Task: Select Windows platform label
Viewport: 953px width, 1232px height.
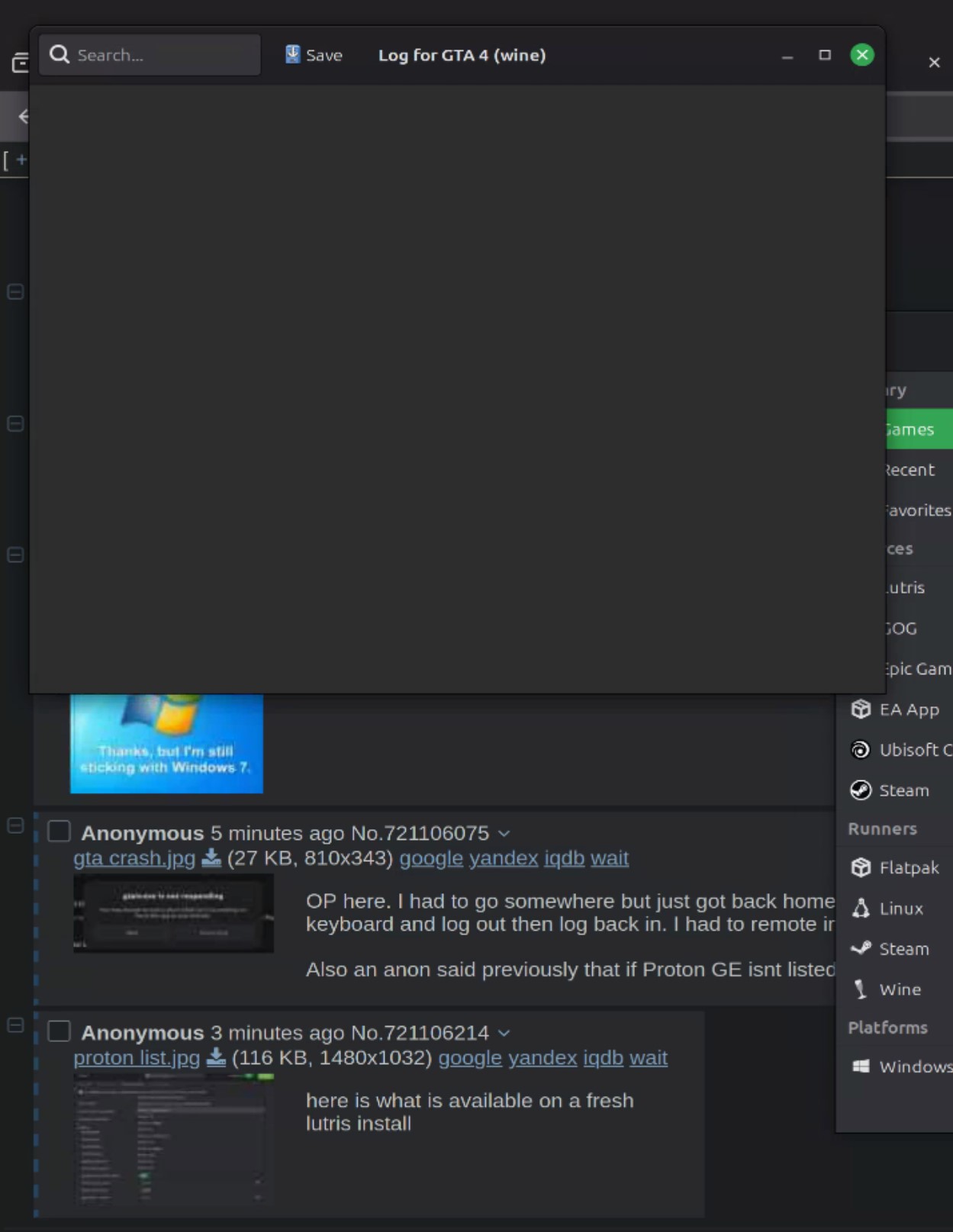Action: click(916, 1066)
